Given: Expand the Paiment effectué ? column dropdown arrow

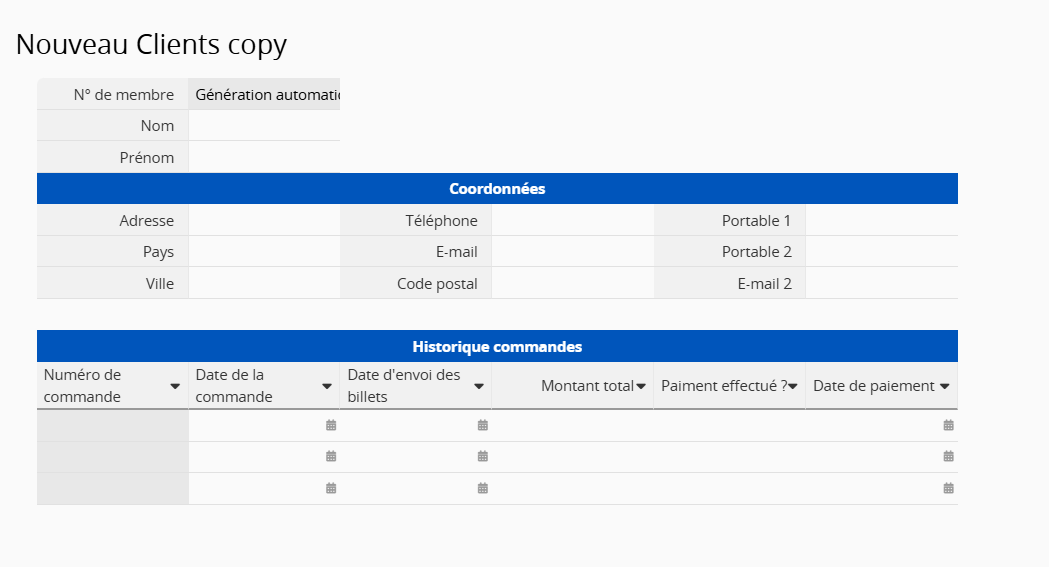Looking at the screenshot, I should click(x=793, y=386).
